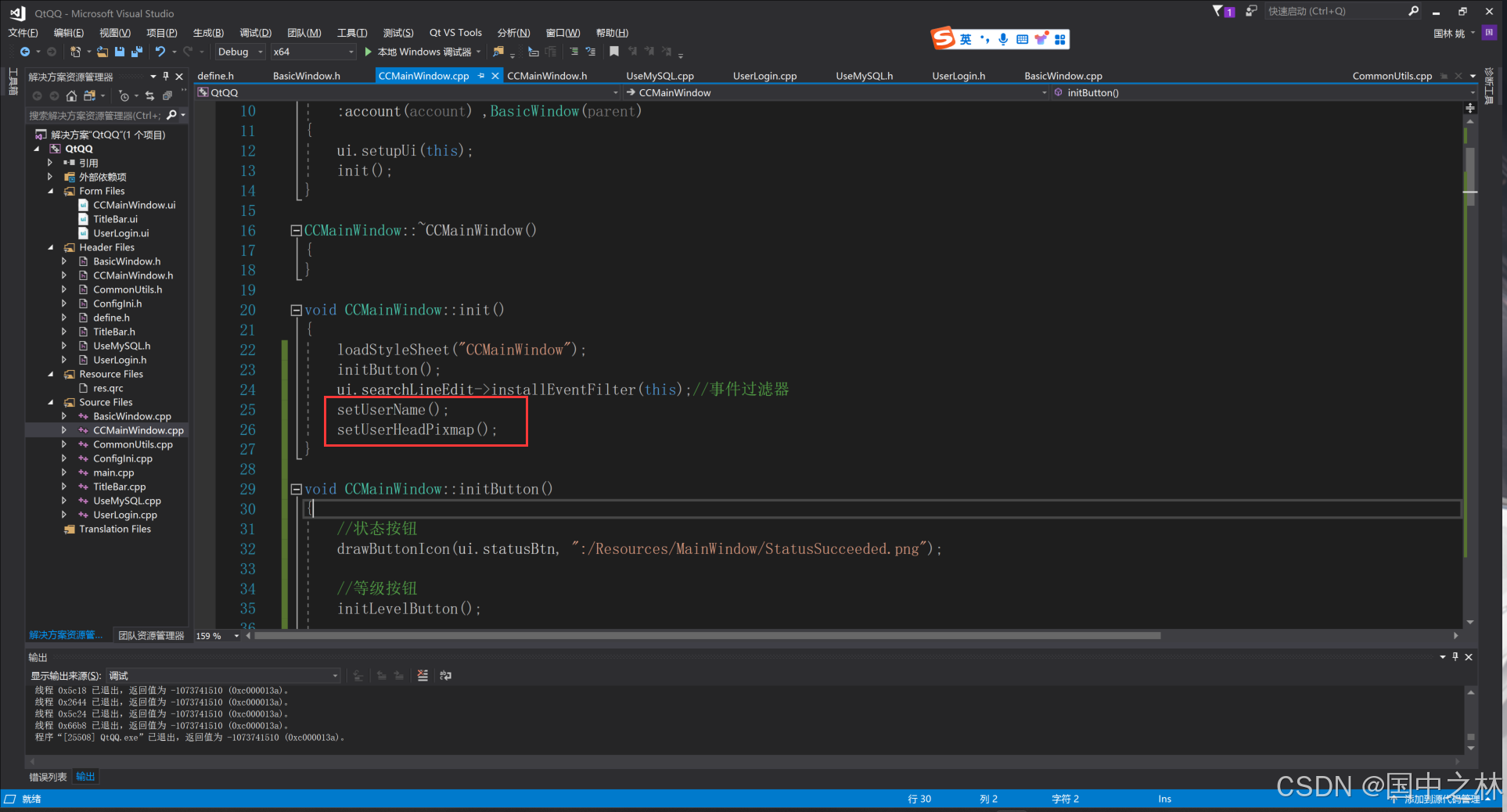The image size is (1507, 812).
Task: Open the QtQQ project scope dropdown
Action: pyautogui.click(x=407, y=92)
